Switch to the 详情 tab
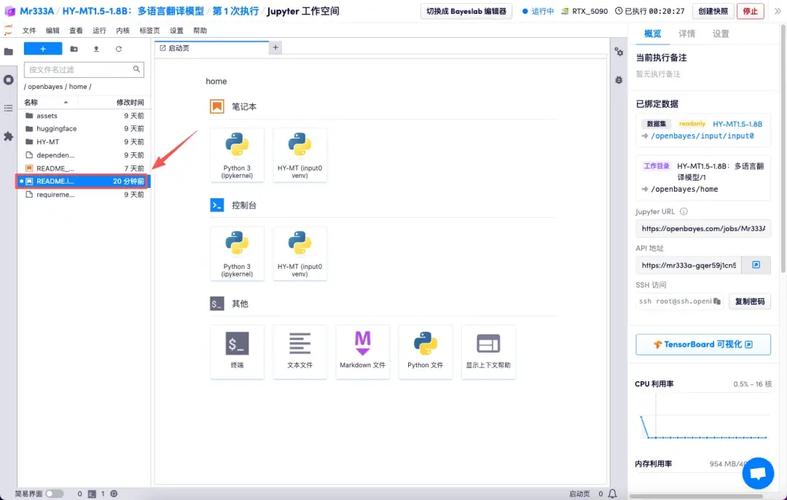Viewport: 787px width, 500px height. coord(687,34)
